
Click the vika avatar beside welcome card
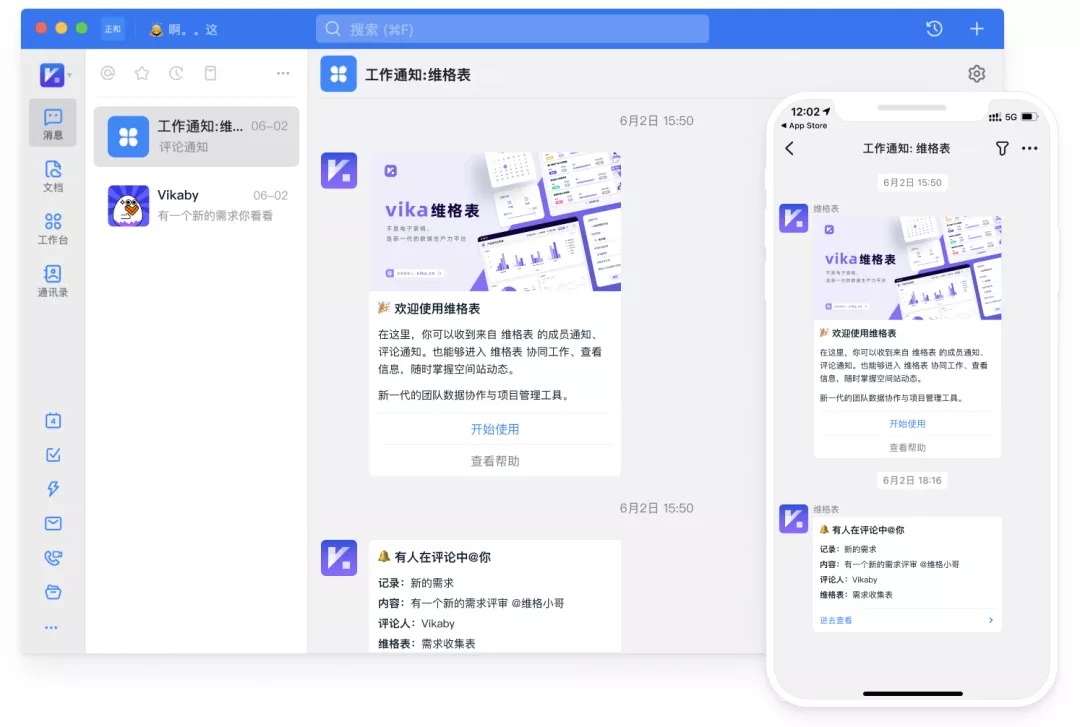(339, 170)
